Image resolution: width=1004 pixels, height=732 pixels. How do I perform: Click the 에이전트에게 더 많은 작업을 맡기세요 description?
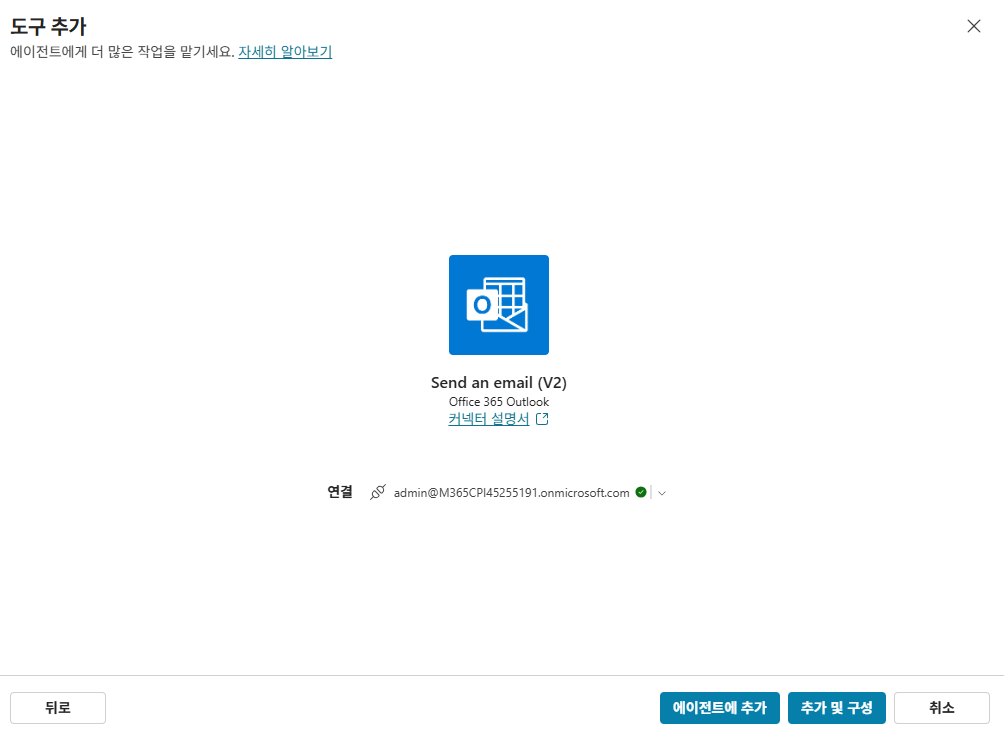122,51
